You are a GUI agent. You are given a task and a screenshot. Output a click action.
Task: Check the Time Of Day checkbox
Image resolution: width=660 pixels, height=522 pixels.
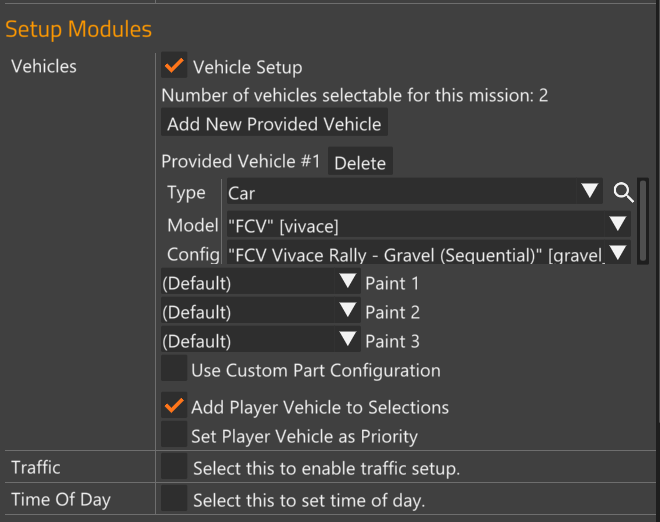click(x=174, y=500)
